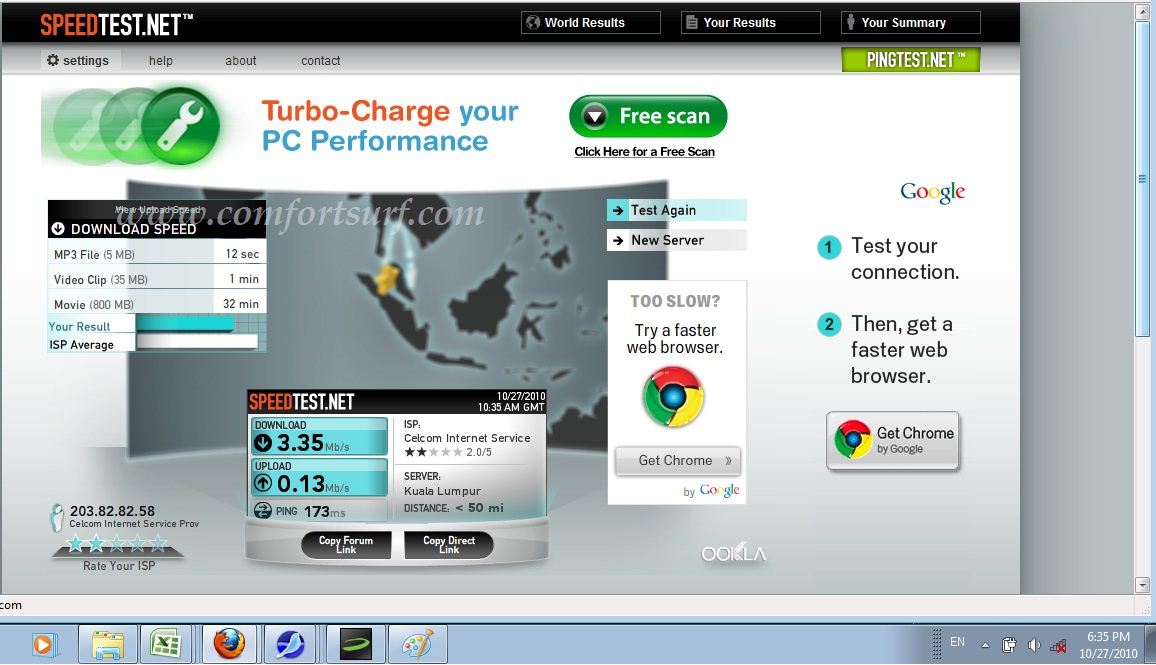Screen dimensions: 1156x665
Task: Open Excel from the taskbar
Action: pyautogui.click(x=165, y=644)
